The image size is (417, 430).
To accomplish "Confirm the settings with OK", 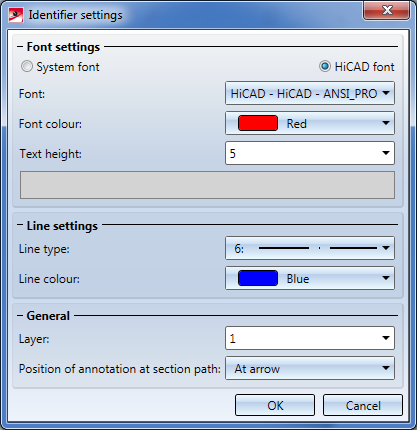I will point(275,405).
